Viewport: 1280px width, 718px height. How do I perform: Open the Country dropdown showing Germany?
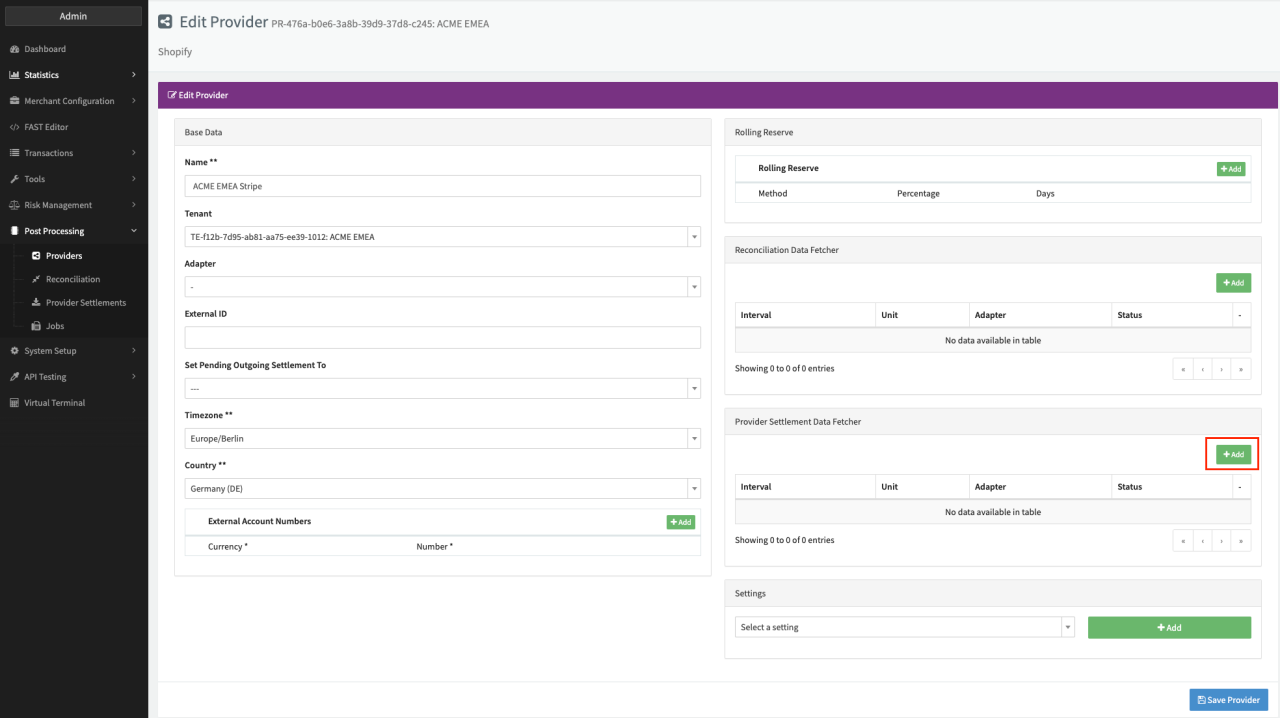pos(442,489)
